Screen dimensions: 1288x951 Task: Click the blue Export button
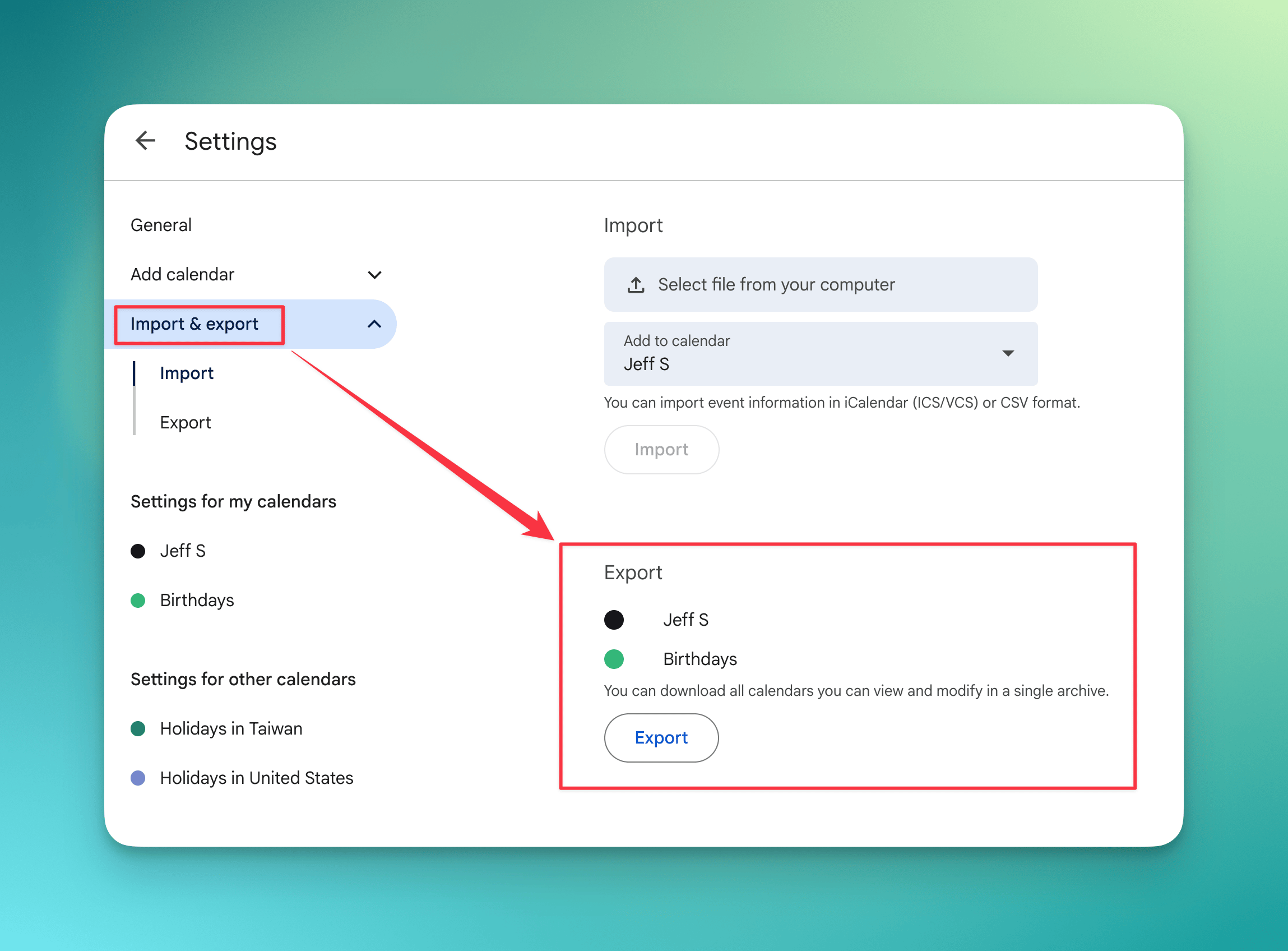(x=661, y=737)
